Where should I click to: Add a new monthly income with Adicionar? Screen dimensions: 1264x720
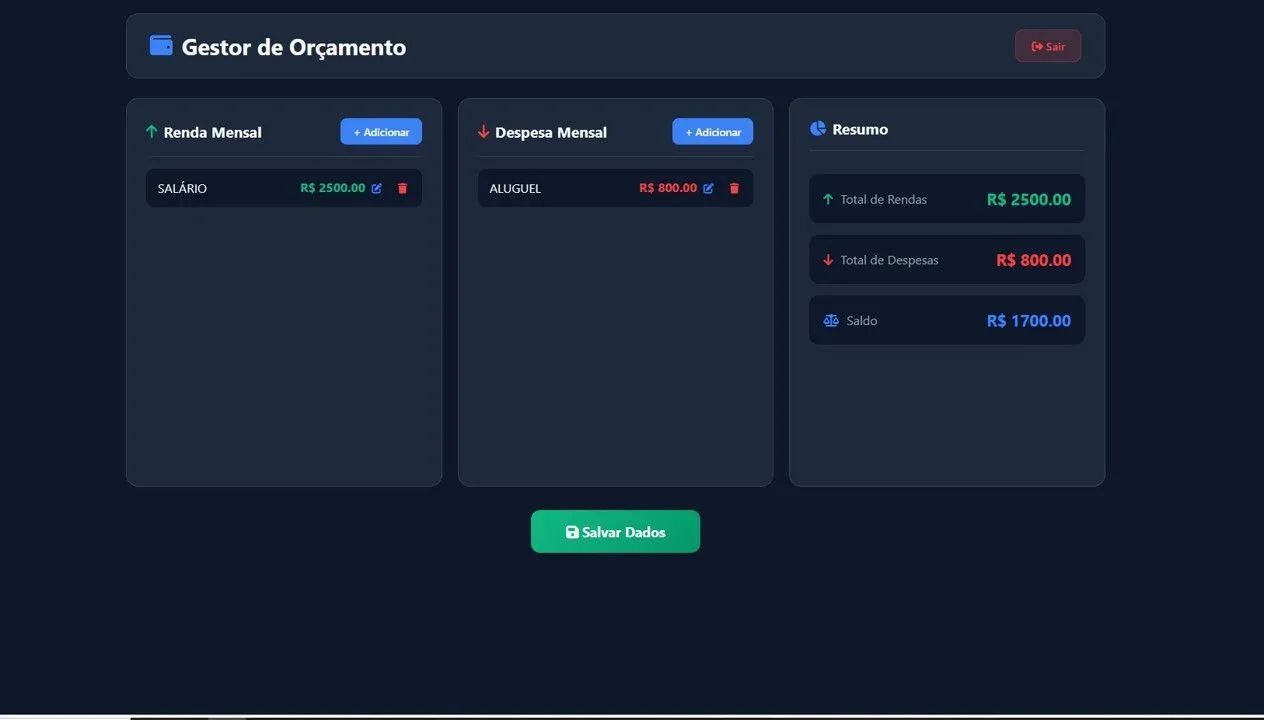pos(381,132)
